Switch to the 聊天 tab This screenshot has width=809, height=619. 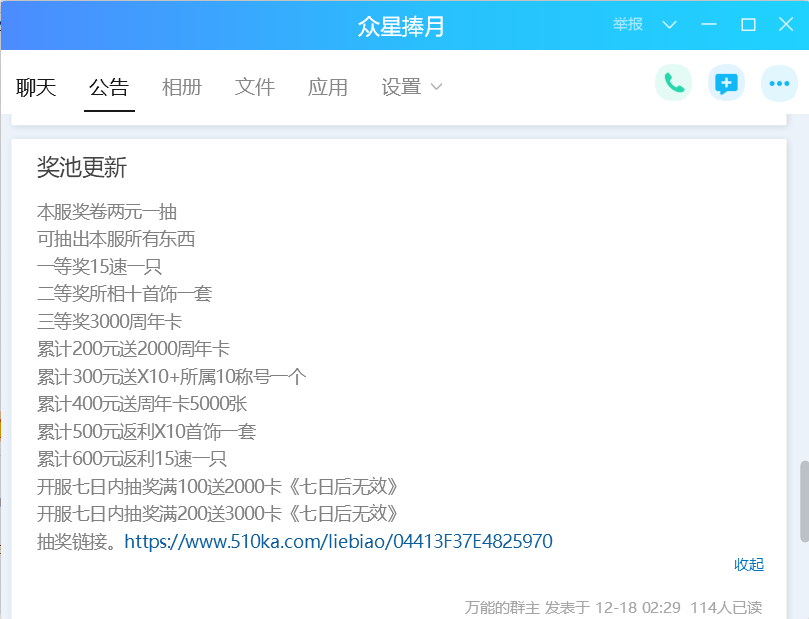[x=36, y=88]
